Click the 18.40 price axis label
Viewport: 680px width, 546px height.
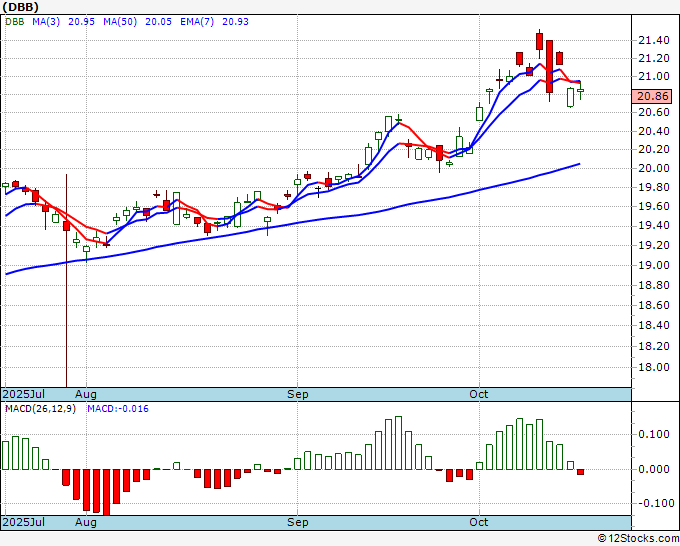click(x=654, y=325)
